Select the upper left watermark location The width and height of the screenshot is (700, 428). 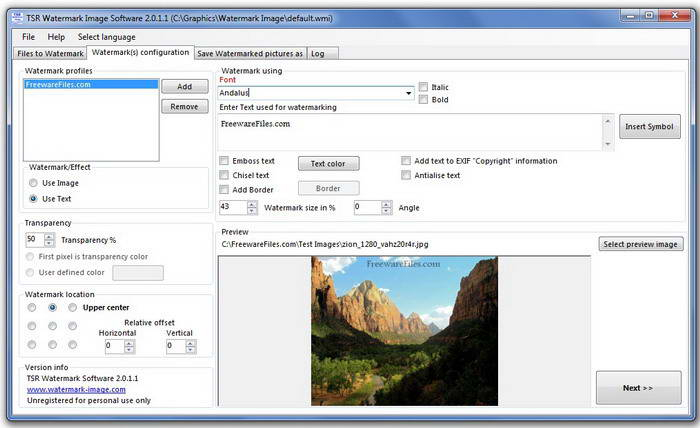(x=32, y=307)
